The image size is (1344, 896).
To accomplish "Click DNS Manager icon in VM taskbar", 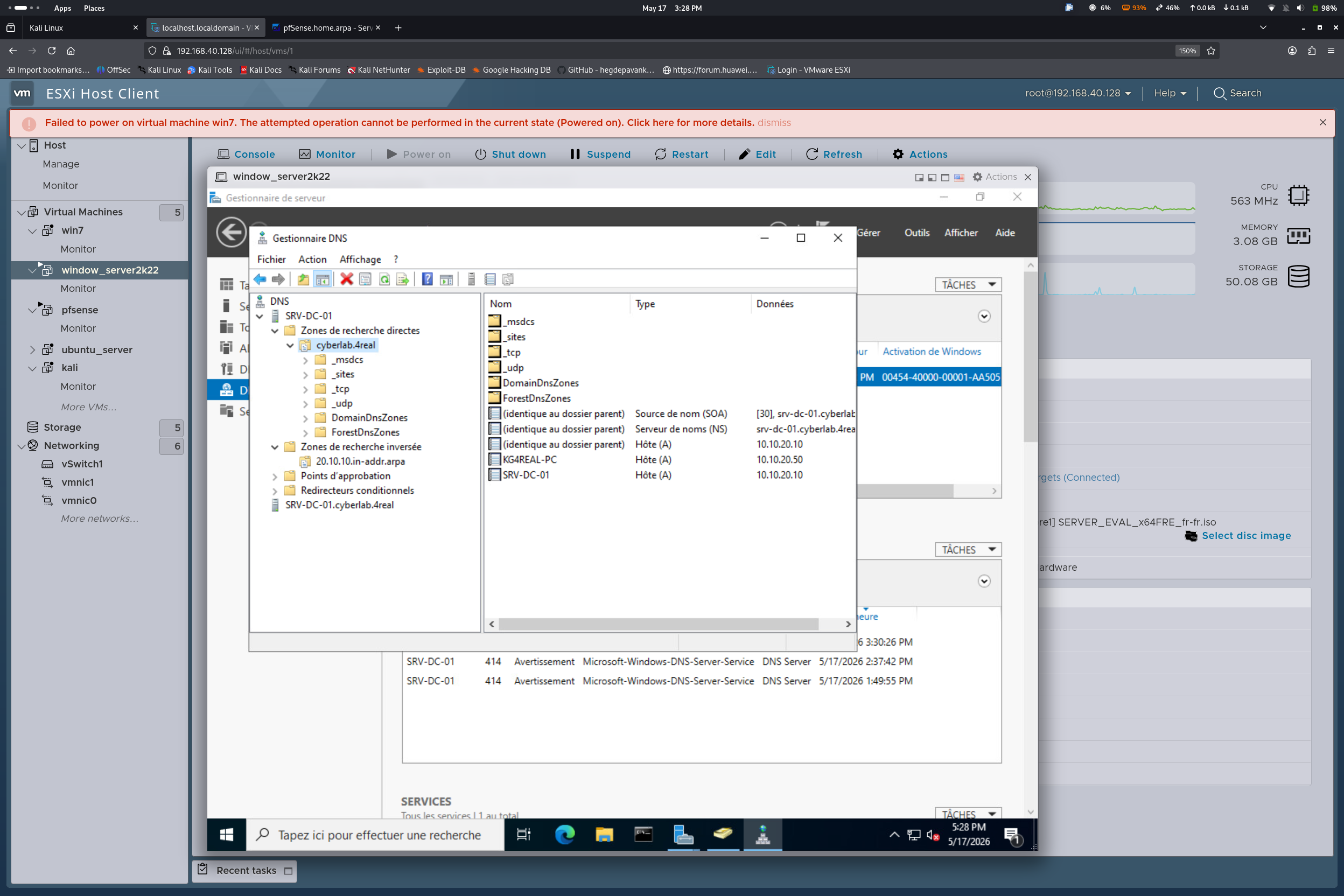I will 763,835.
